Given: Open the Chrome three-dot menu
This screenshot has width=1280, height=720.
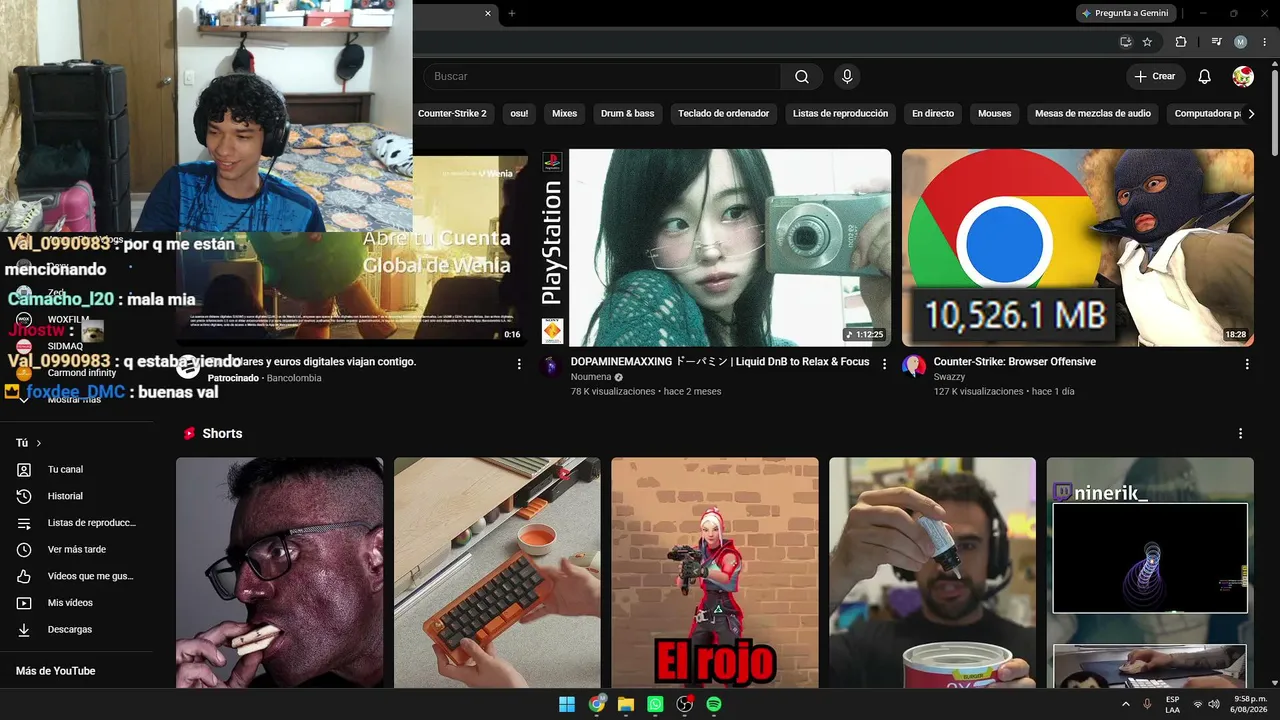Looking at the screenshot, I should [x=1264, y=42].
